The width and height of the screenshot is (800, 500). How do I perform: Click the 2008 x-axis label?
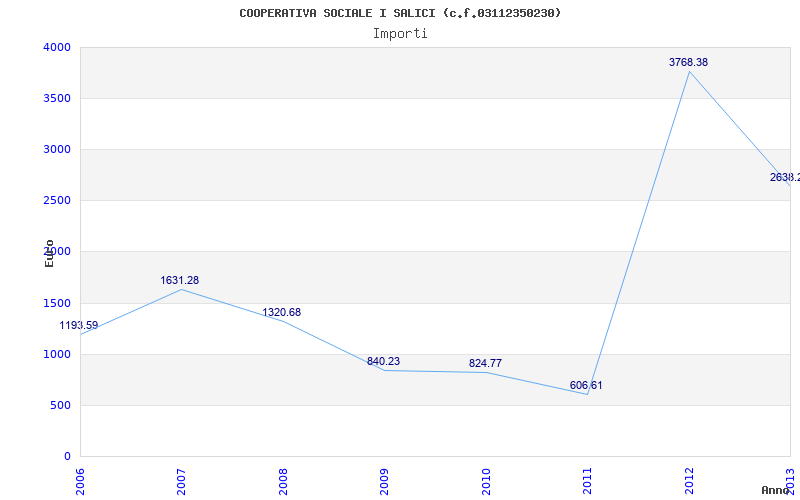(283, 482)
